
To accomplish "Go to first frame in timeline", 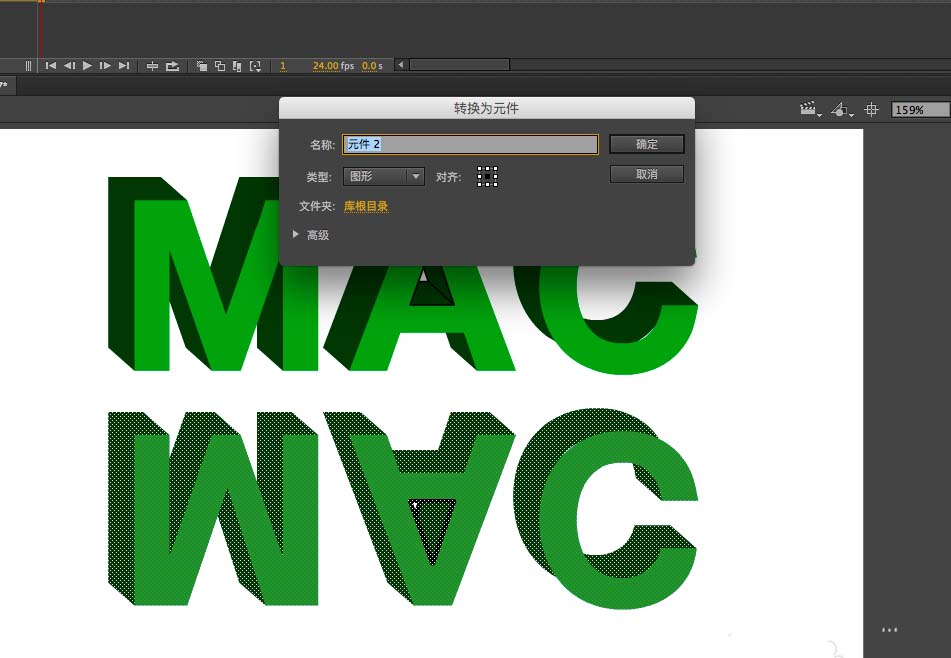I will click(x=51, y=65).
